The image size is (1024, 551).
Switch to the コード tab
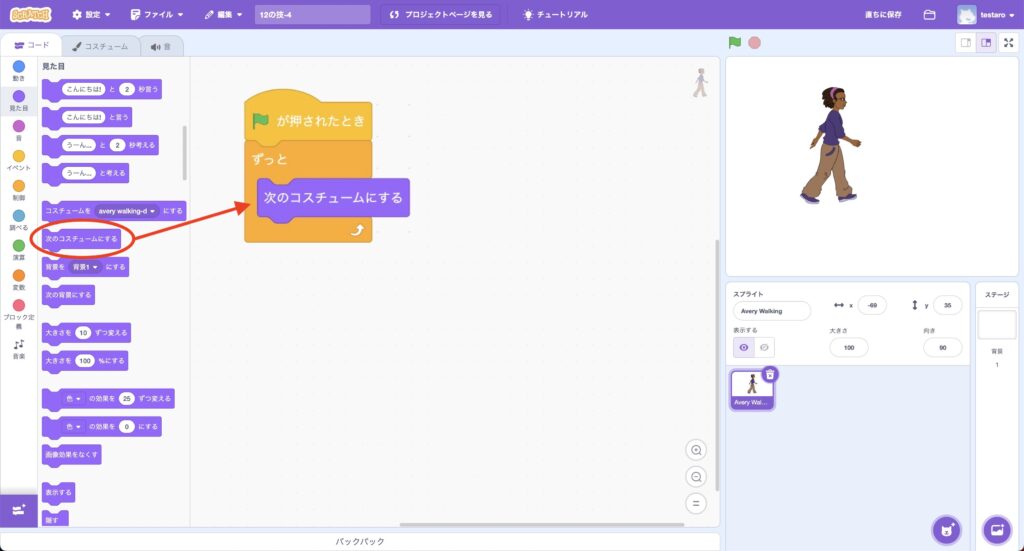click(x=31, y=45)
